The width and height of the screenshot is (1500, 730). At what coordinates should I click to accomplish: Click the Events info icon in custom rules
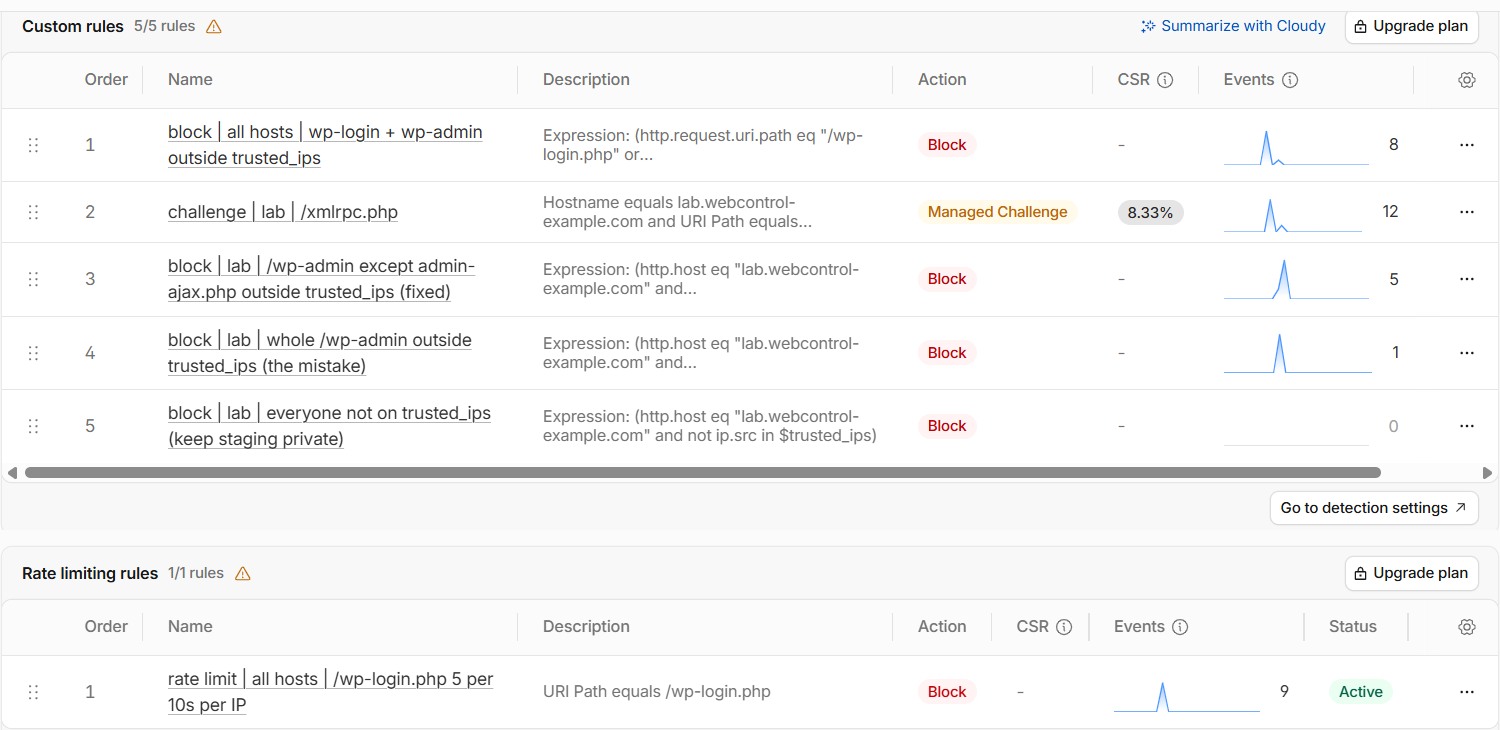coord(1290,80)
